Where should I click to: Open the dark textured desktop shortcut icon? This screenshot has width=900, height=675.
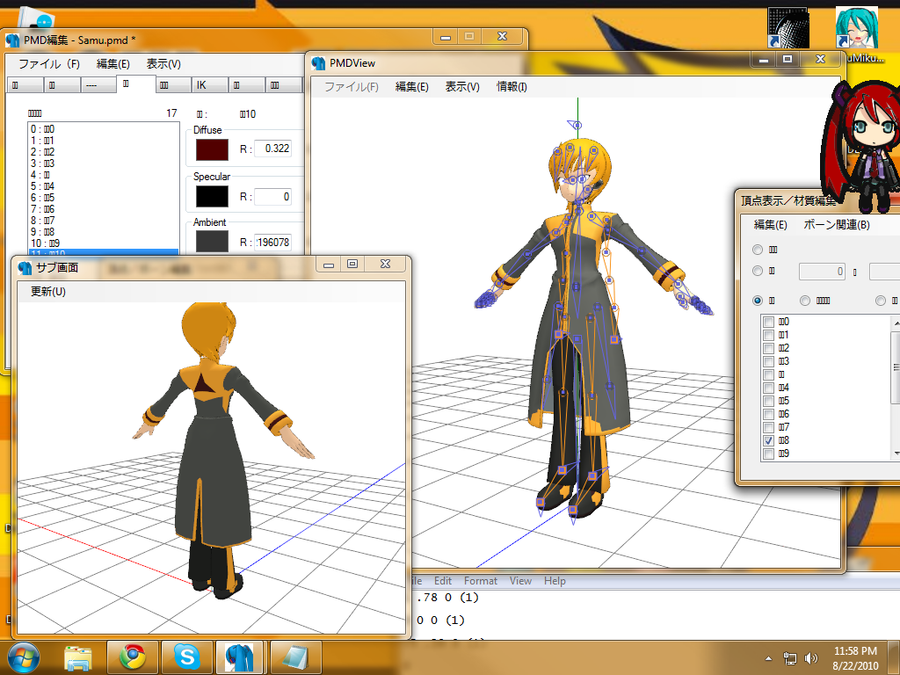tap(789, 27)
